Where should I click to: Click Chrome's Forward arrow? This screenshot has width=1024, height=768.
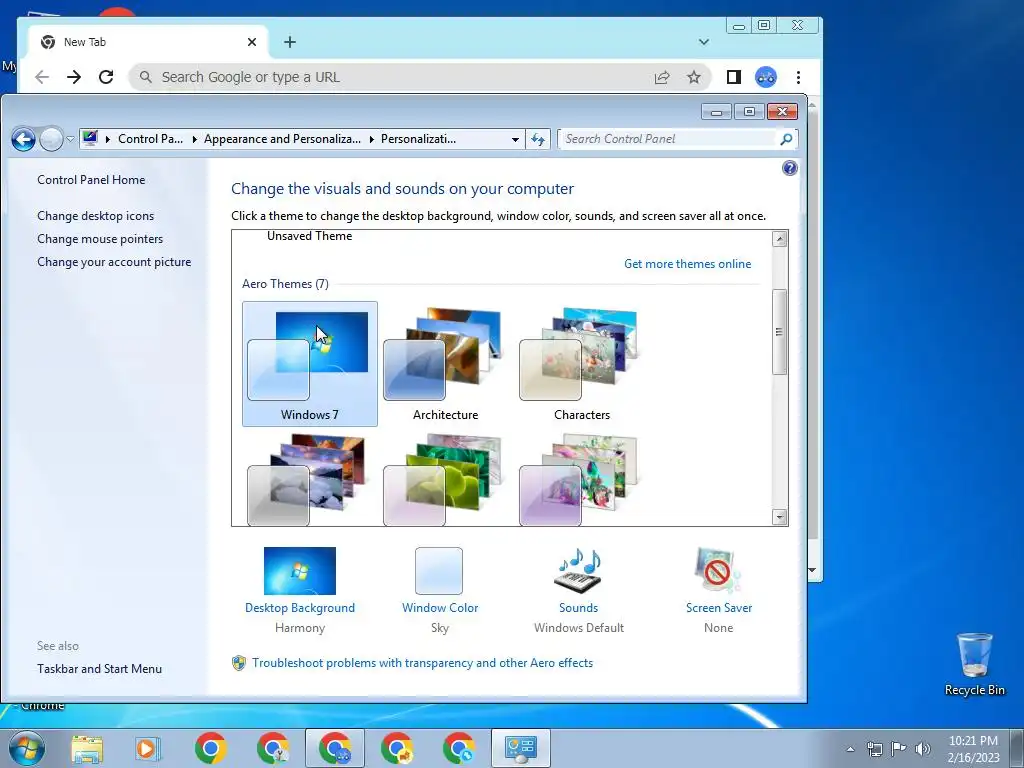pyautogui.click(x=74, y=77)
